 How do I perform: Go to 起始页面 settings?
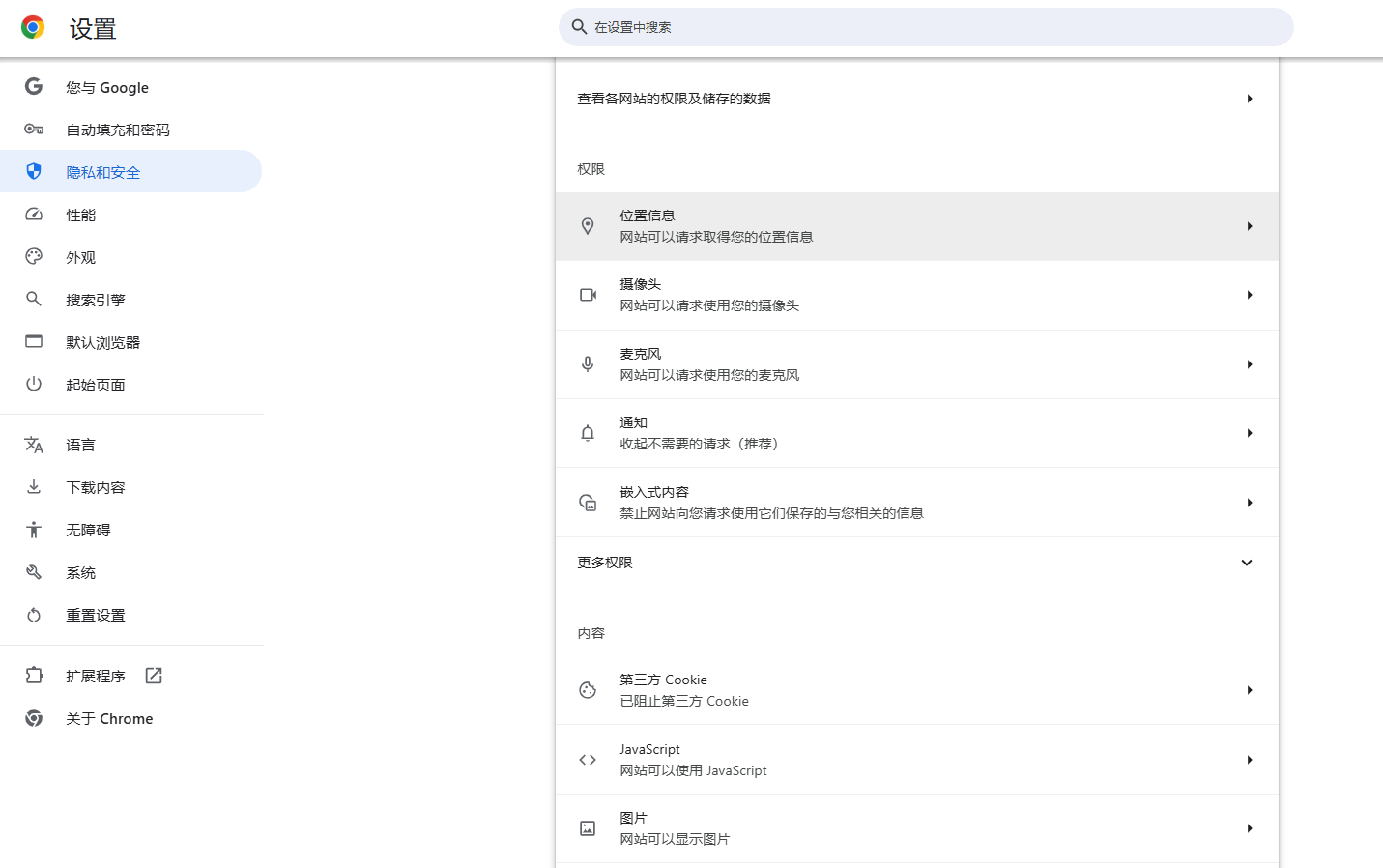coord(130,385)
